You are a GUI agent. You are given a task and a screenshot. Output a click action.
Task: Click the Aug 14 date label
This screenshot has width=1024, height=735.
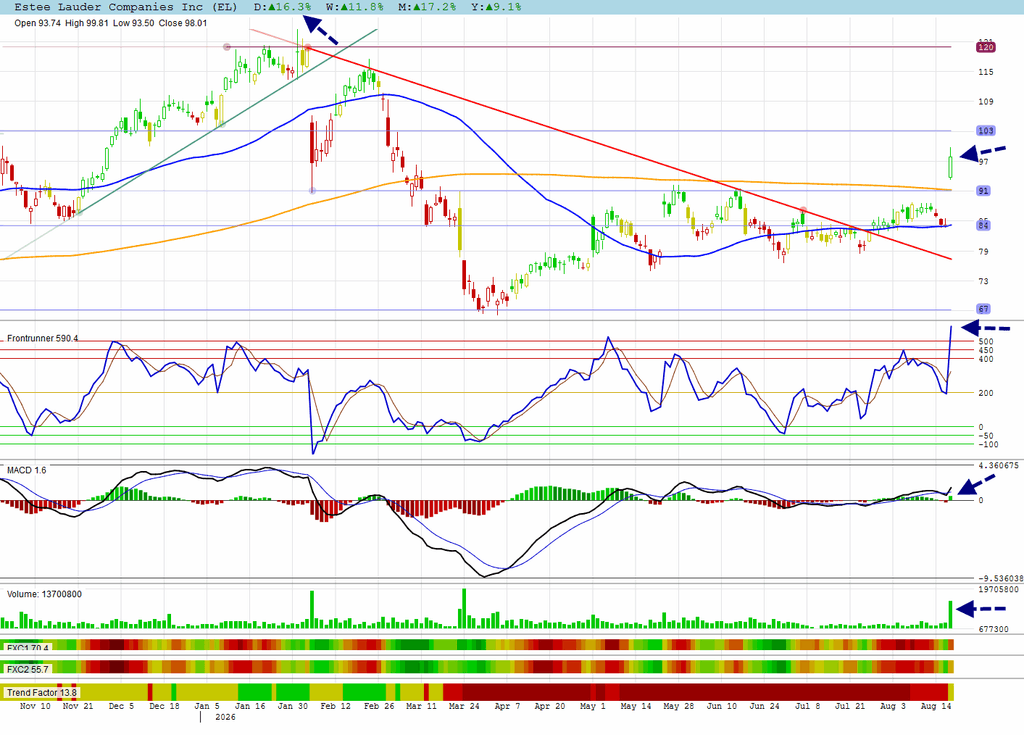coord(936,706)
